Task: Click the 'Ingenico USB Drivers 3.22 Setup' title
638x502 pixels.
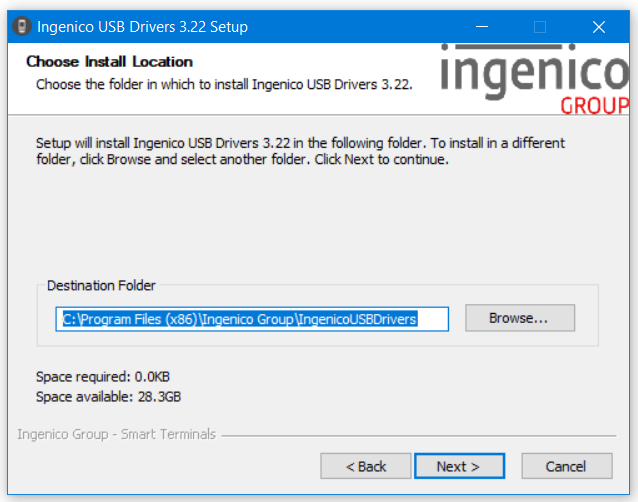Action: pos(142,27)
